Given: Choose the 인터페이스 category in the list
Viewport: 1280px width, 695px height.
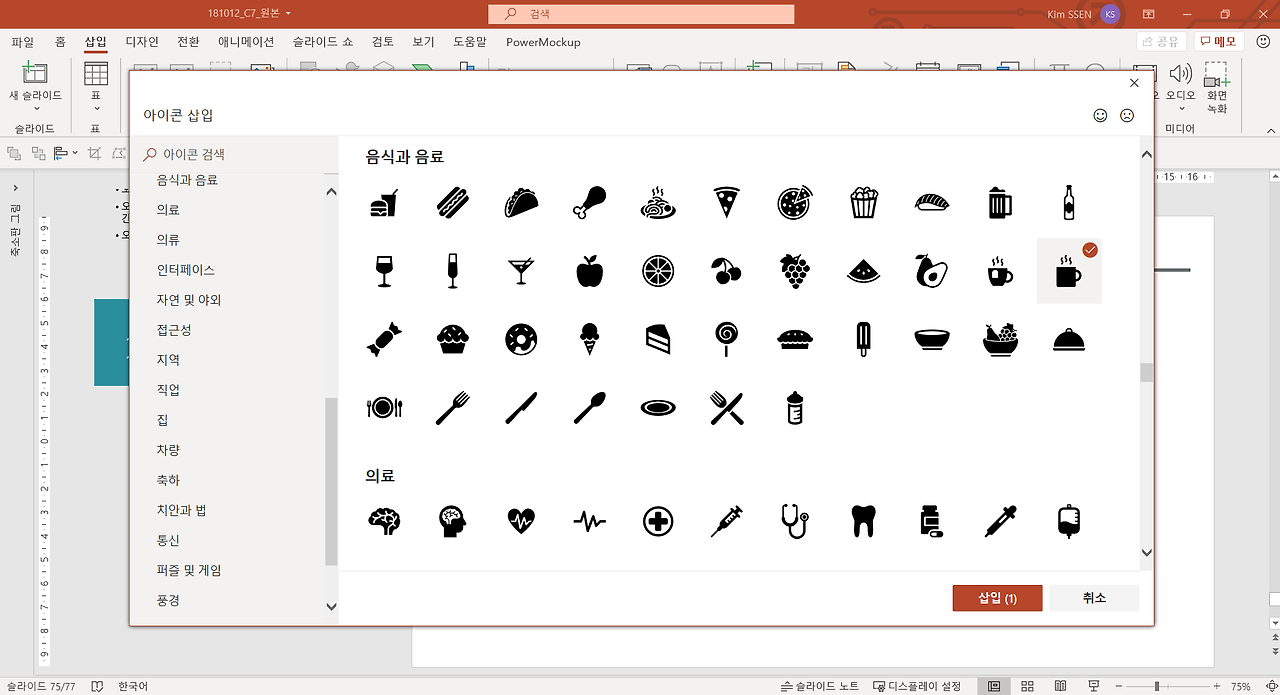Looking at the screenshot, I should tap(186, 270).
